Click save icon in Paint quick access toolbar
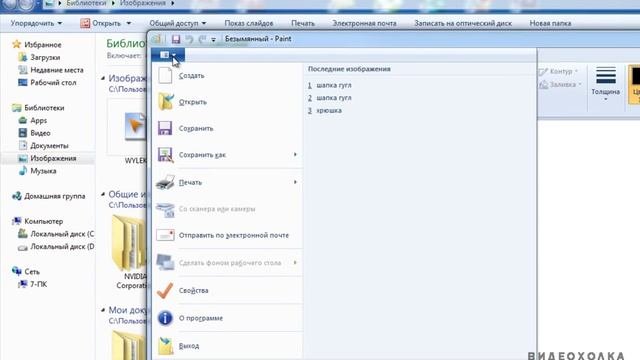The width and height of the screenshot is (640, 360). (176, 39)
